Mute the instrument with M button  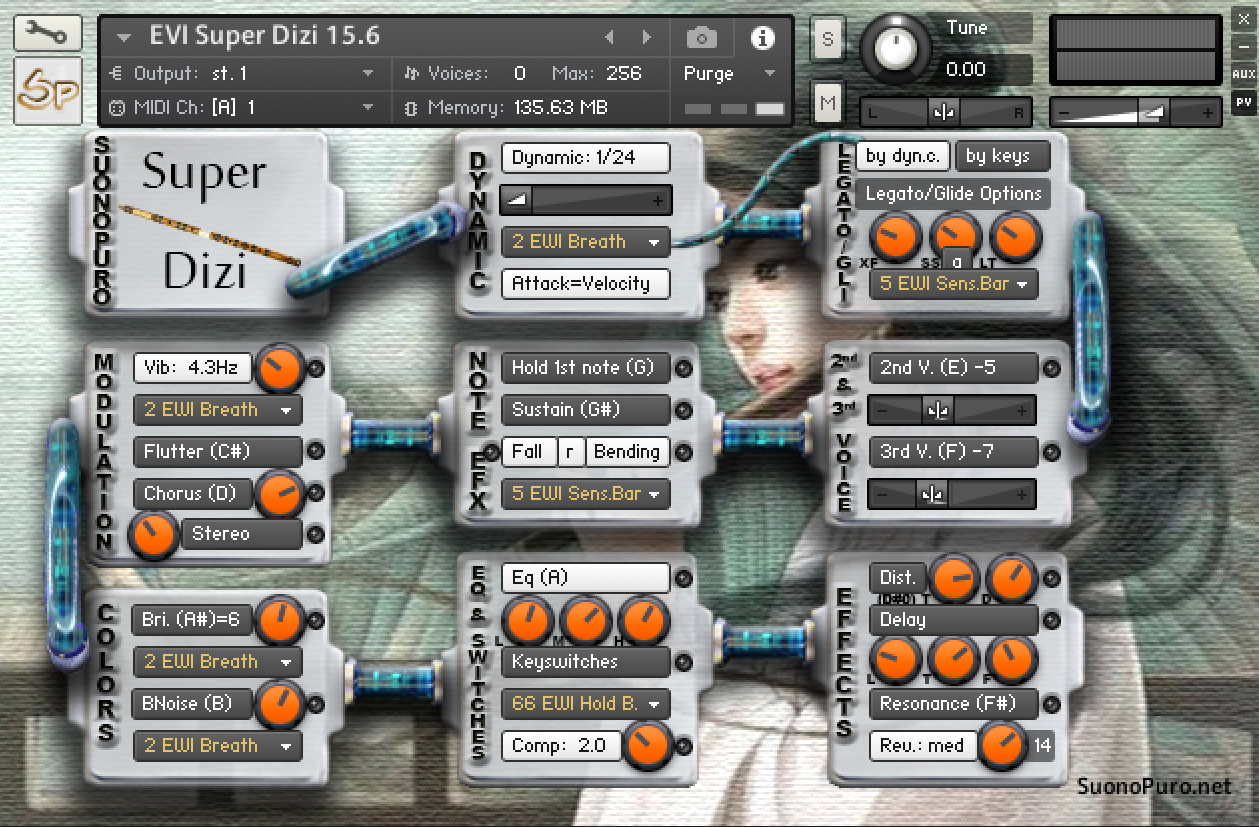coord(828,102)
